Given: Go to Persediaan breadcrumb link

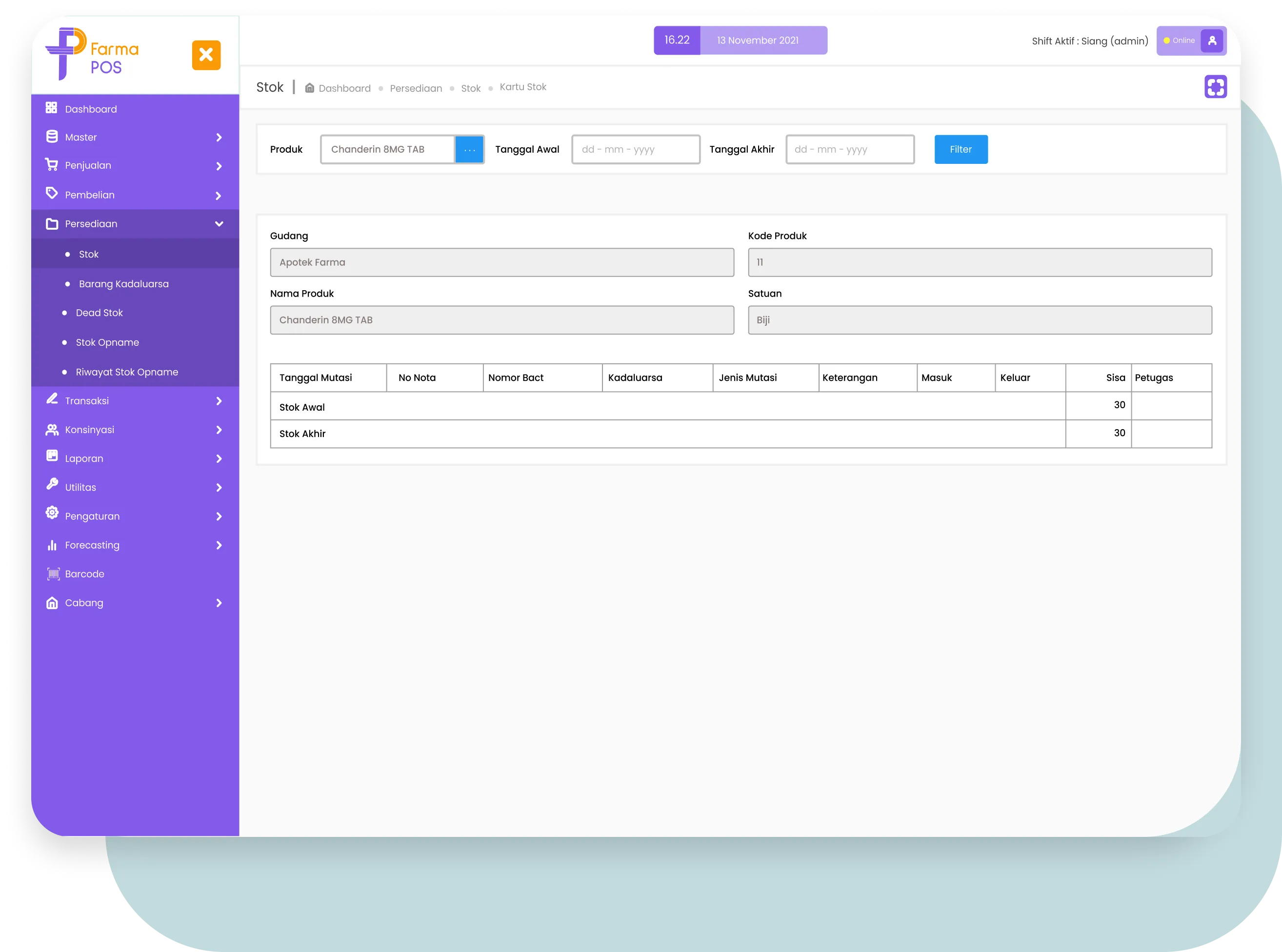Looking at the screenshot, I should [416, 88].
